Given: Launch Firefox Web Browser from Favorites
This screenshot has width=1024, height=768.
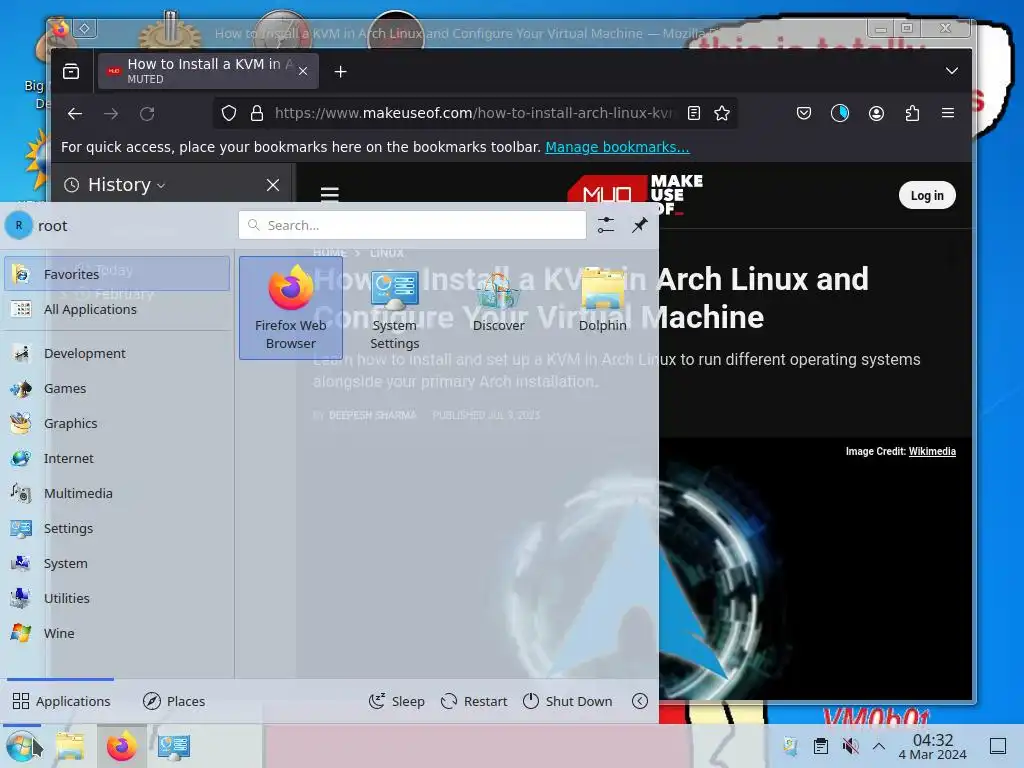Looking at the screenshot, I should [x=291, y=308].
